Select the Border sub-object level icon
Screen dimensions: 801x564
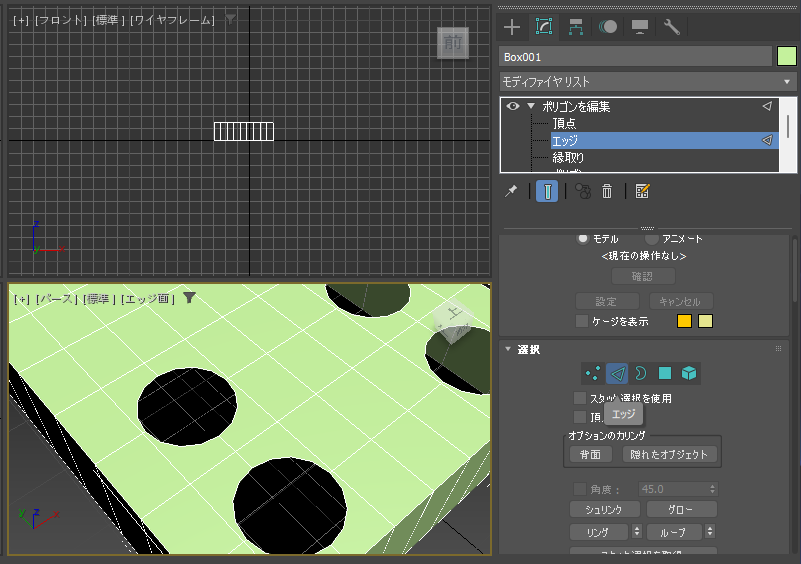pyautogui.click(x=641, y=373)
